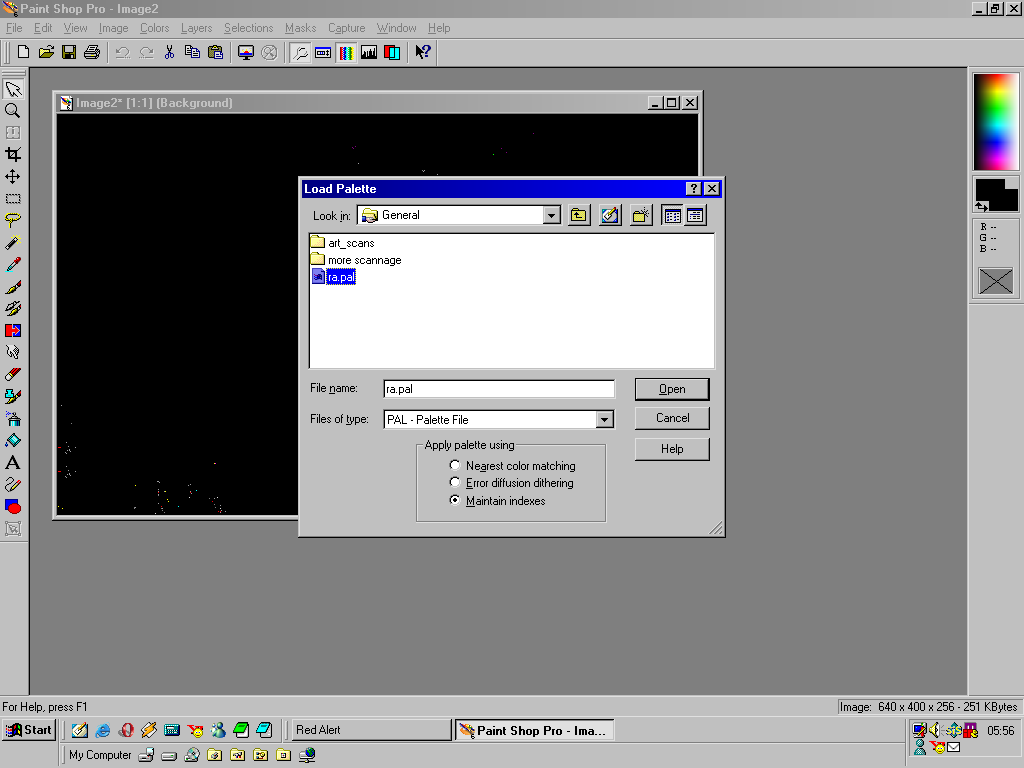The width and height of the screenshot is (1024, 768).
Task: Go up one folder level
Action: click(x=579, y=215)
